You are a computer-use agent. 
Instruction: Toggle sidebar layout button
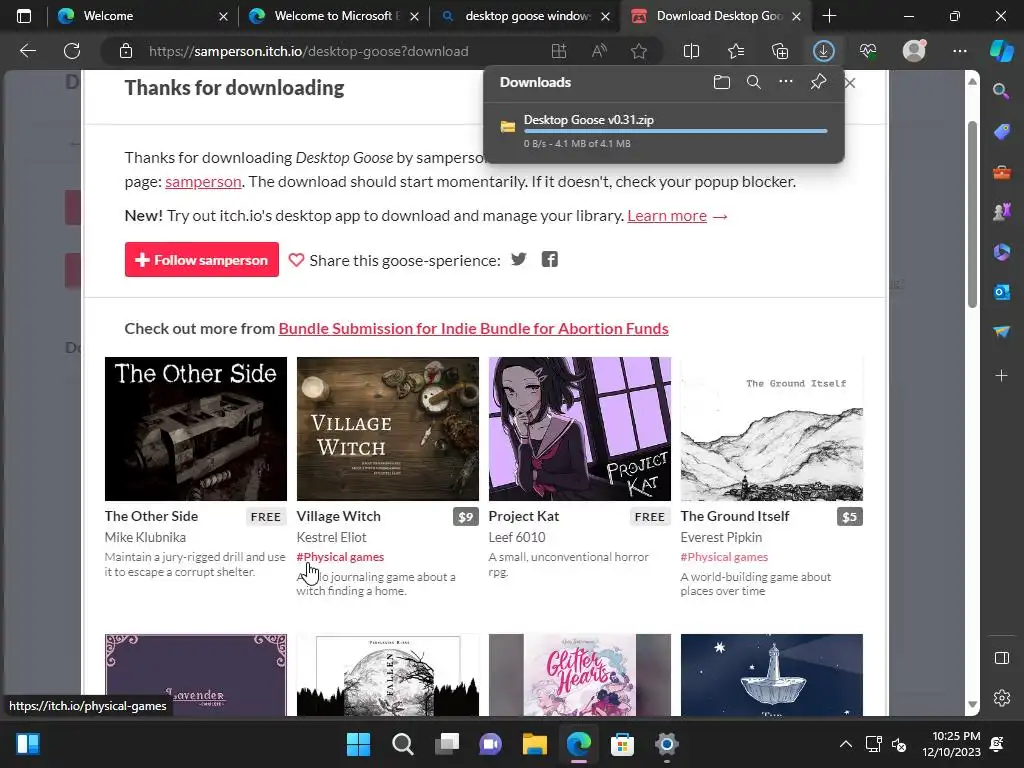pos(1001,658)
